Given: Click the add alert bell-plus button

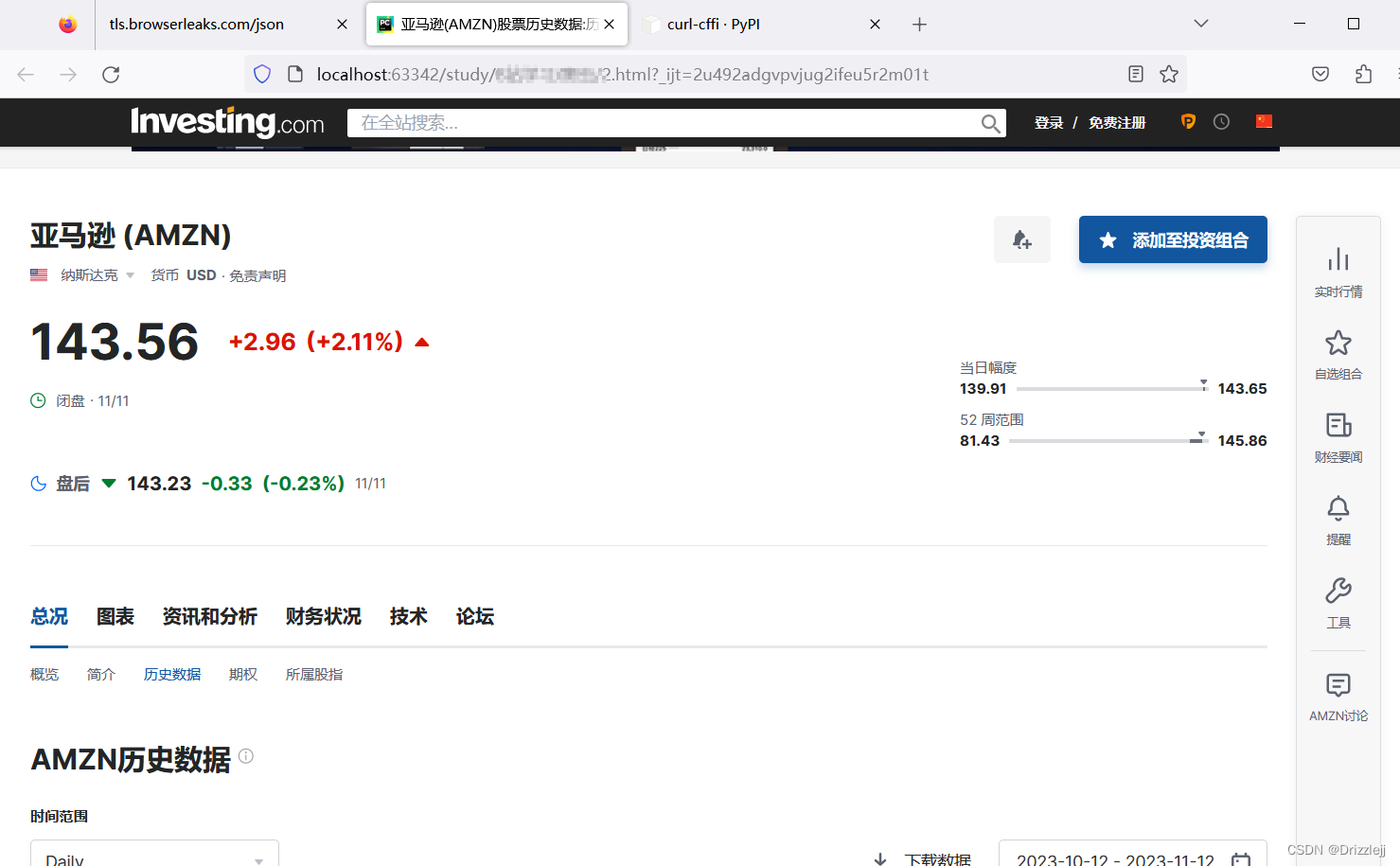Looking at the screenshot, I should pyautogui.click(x=1022, y=239).
